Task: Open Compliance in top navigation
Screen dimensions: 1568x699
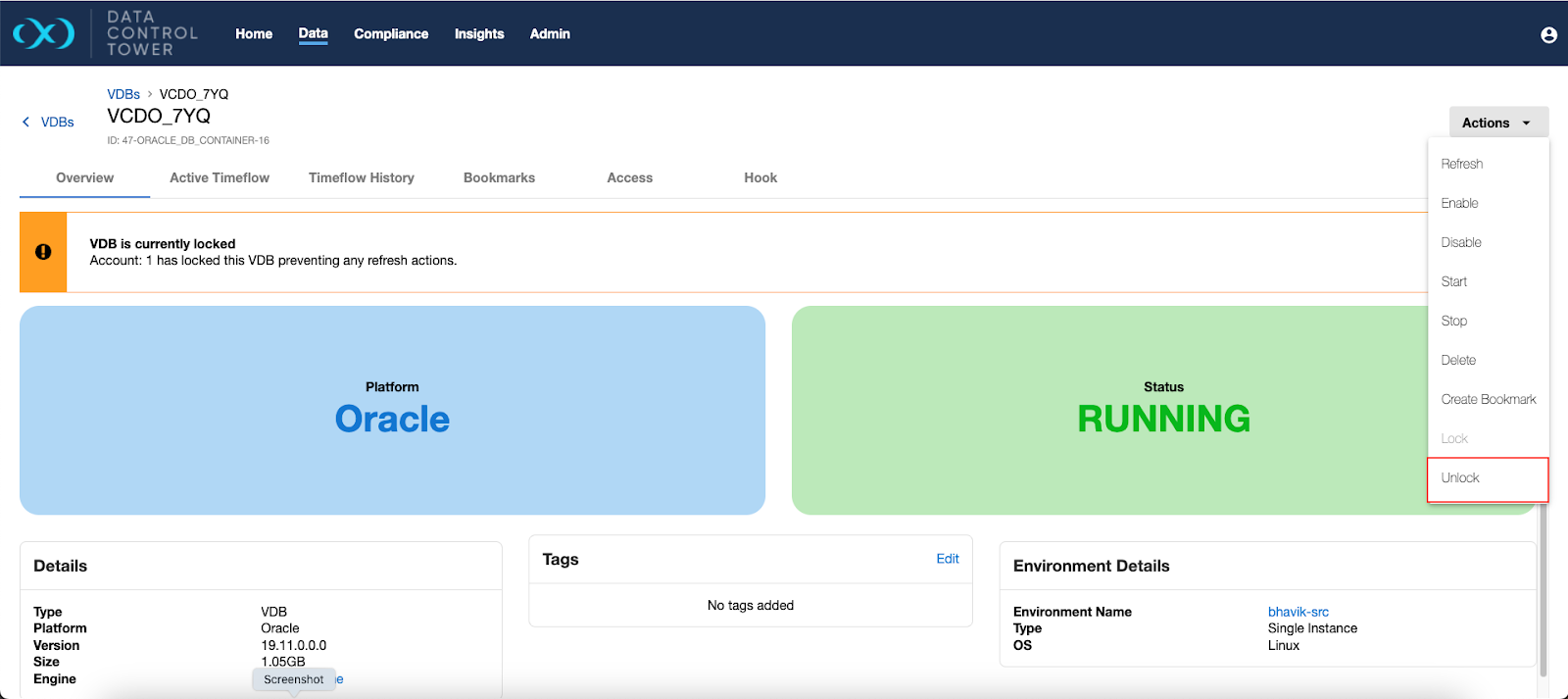Action: (391, 33)
